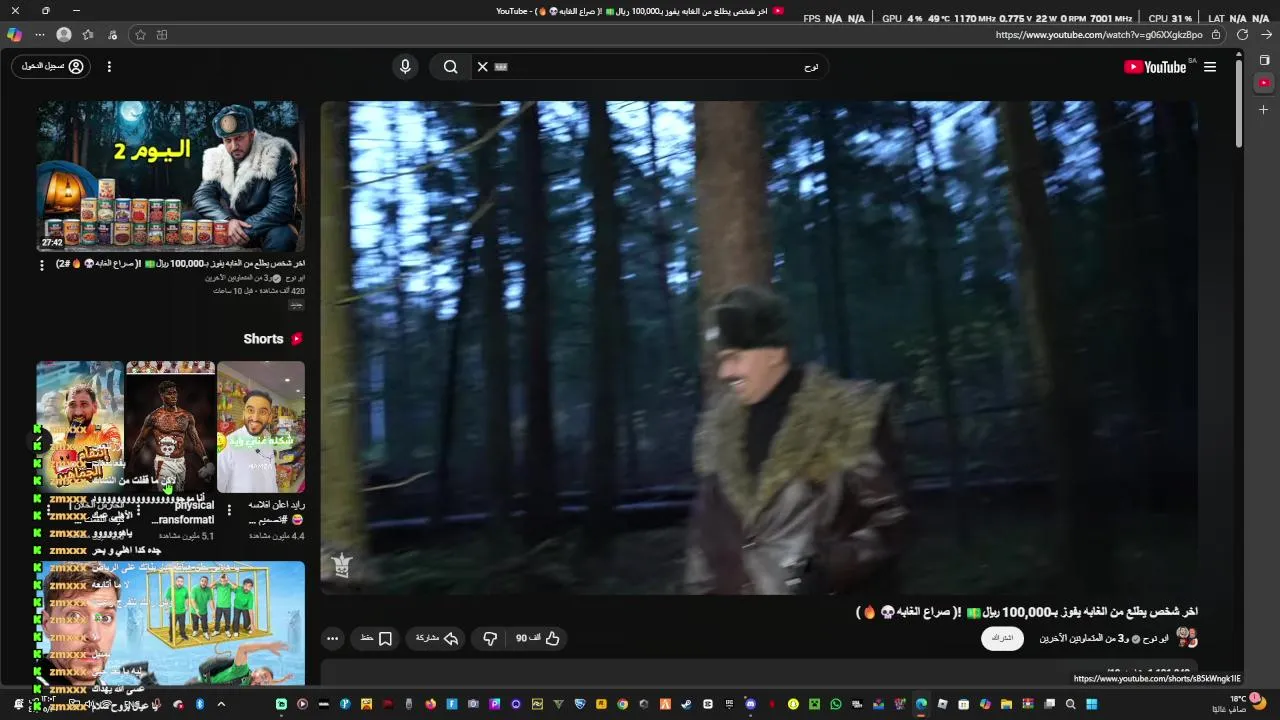Pause the playing forest video
1280x720 pixels.
[759, 347]
